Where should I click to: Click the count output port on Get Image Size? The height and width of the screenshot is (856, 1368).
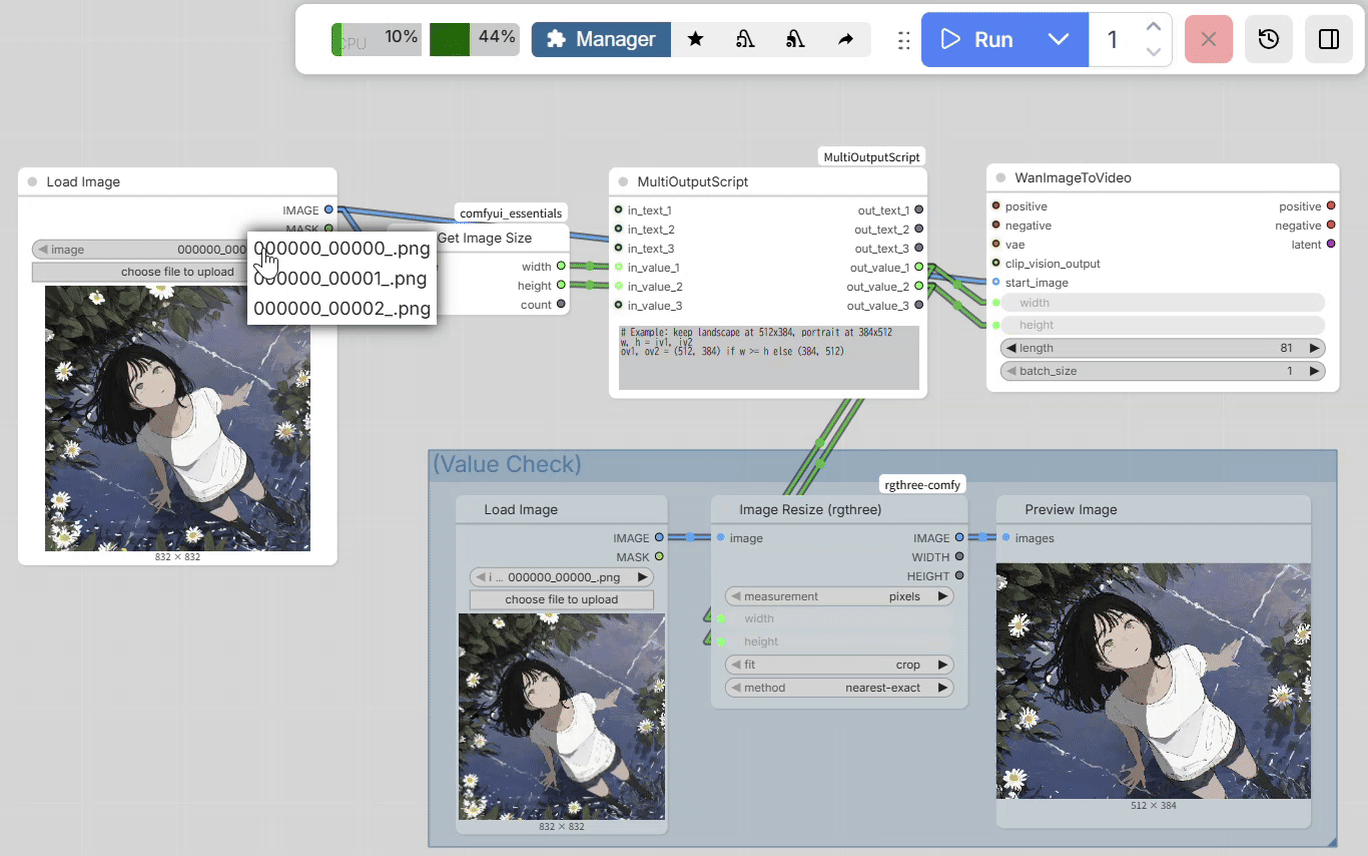tap(561, 304)
